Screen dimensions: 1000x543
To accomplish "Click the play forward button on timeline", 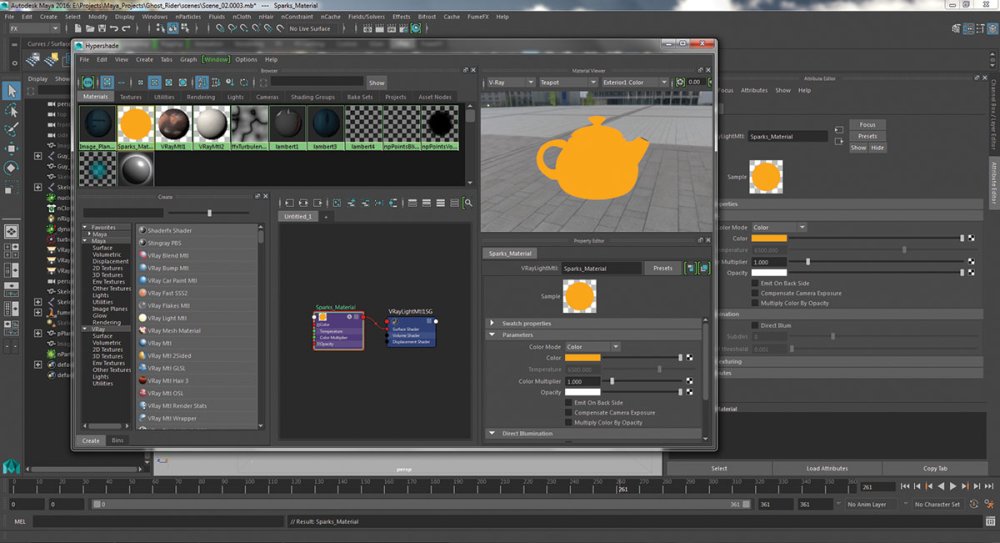I will [x=953, y=486].
